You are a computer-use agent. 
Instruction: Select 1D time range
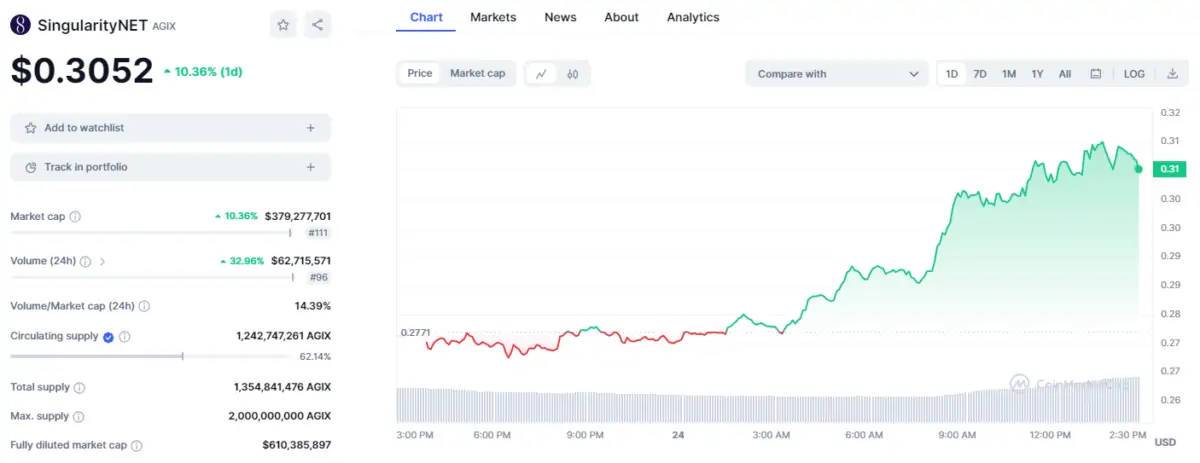pos(952,74)
